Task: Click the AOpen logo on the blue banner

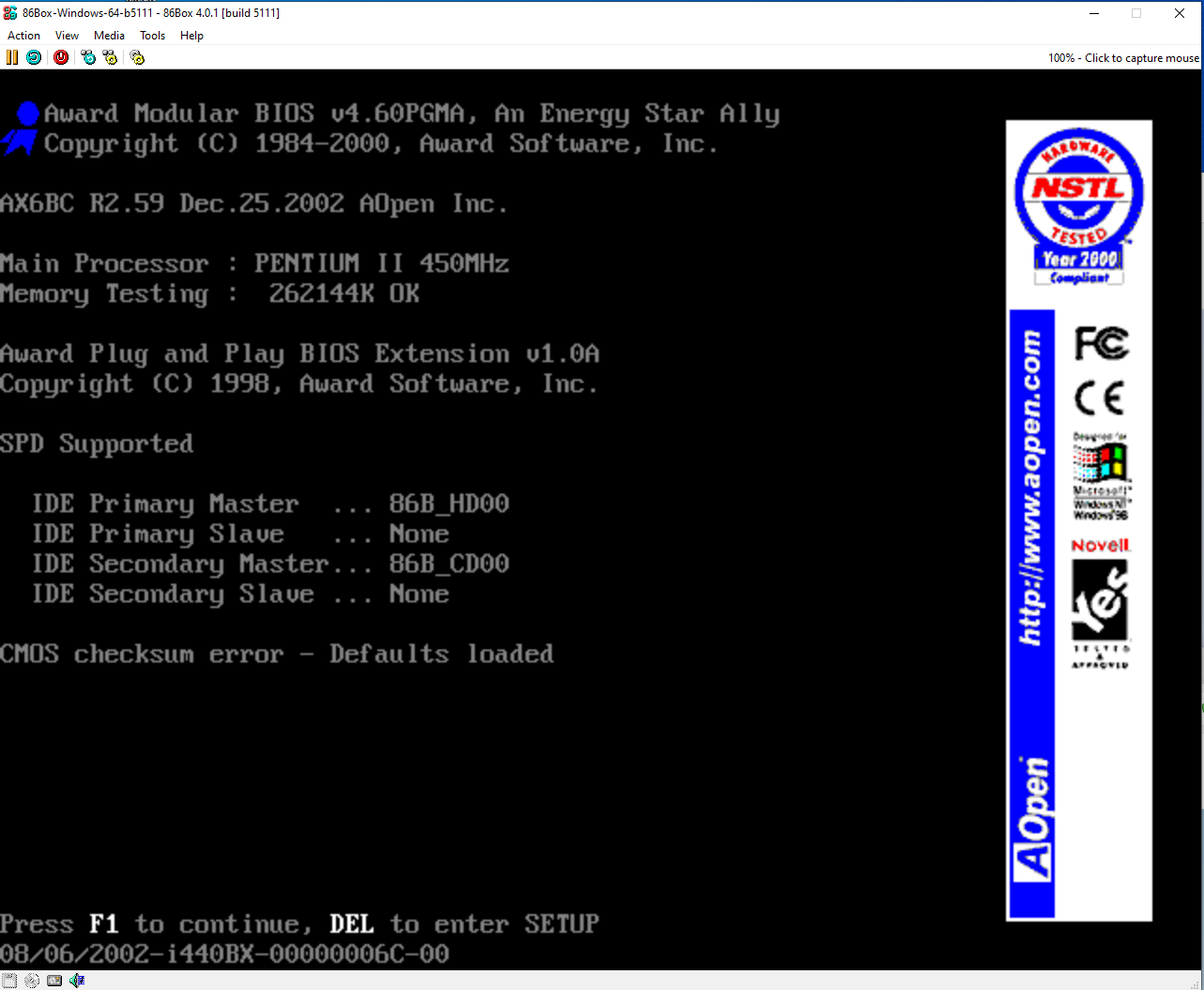Action: coord(1032,818)
